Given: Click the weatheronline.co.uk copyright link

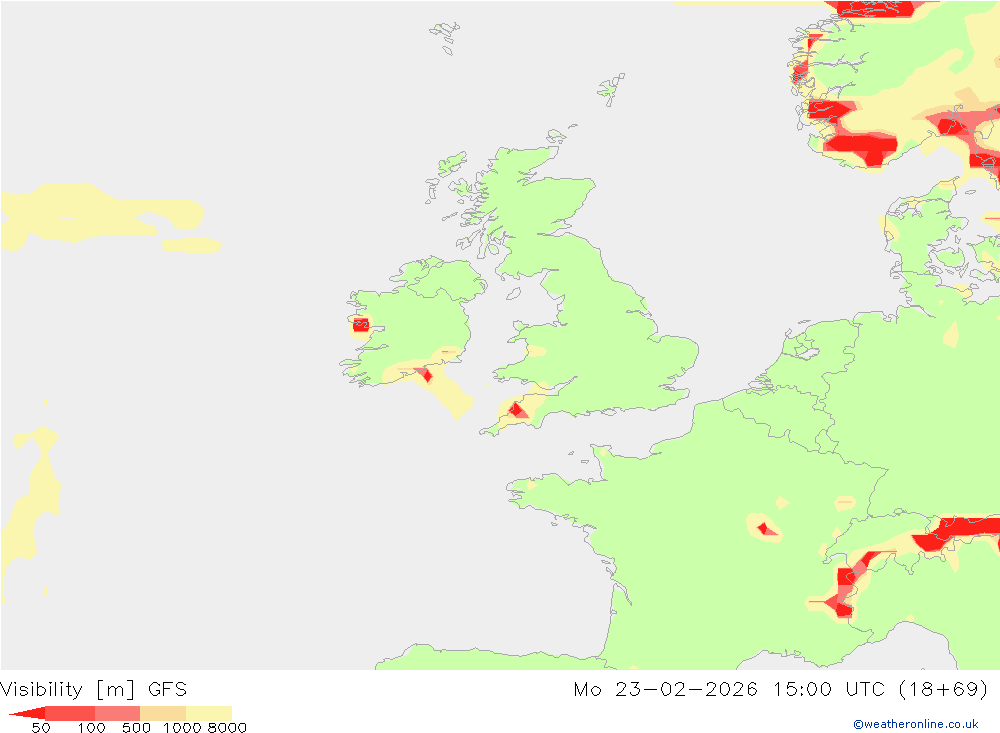Looking at the screenshot, I should [916, 724].
